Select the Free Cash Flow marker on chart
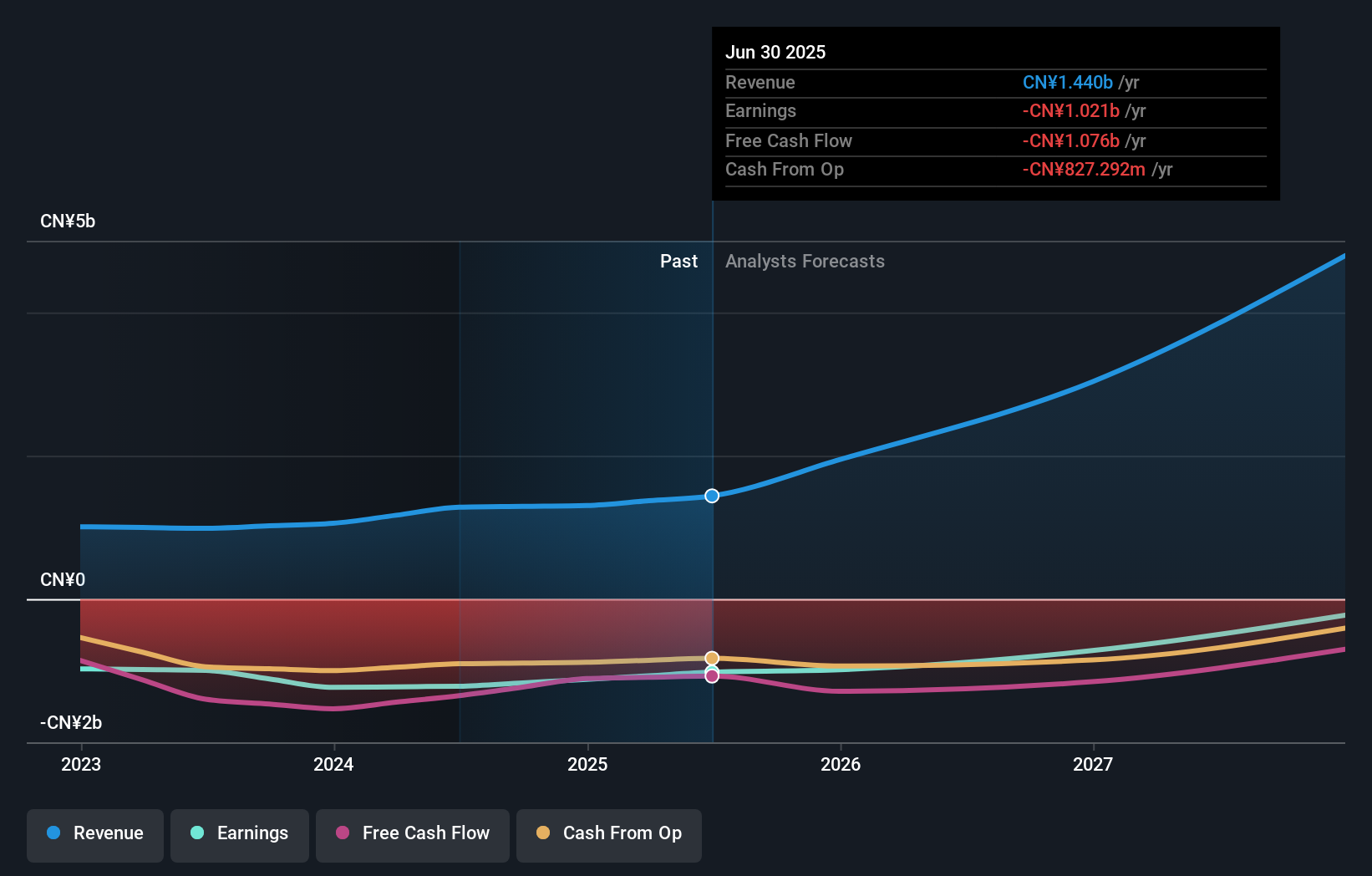Viewport: 1372px width, 876px height. click(x=711, y=675)
